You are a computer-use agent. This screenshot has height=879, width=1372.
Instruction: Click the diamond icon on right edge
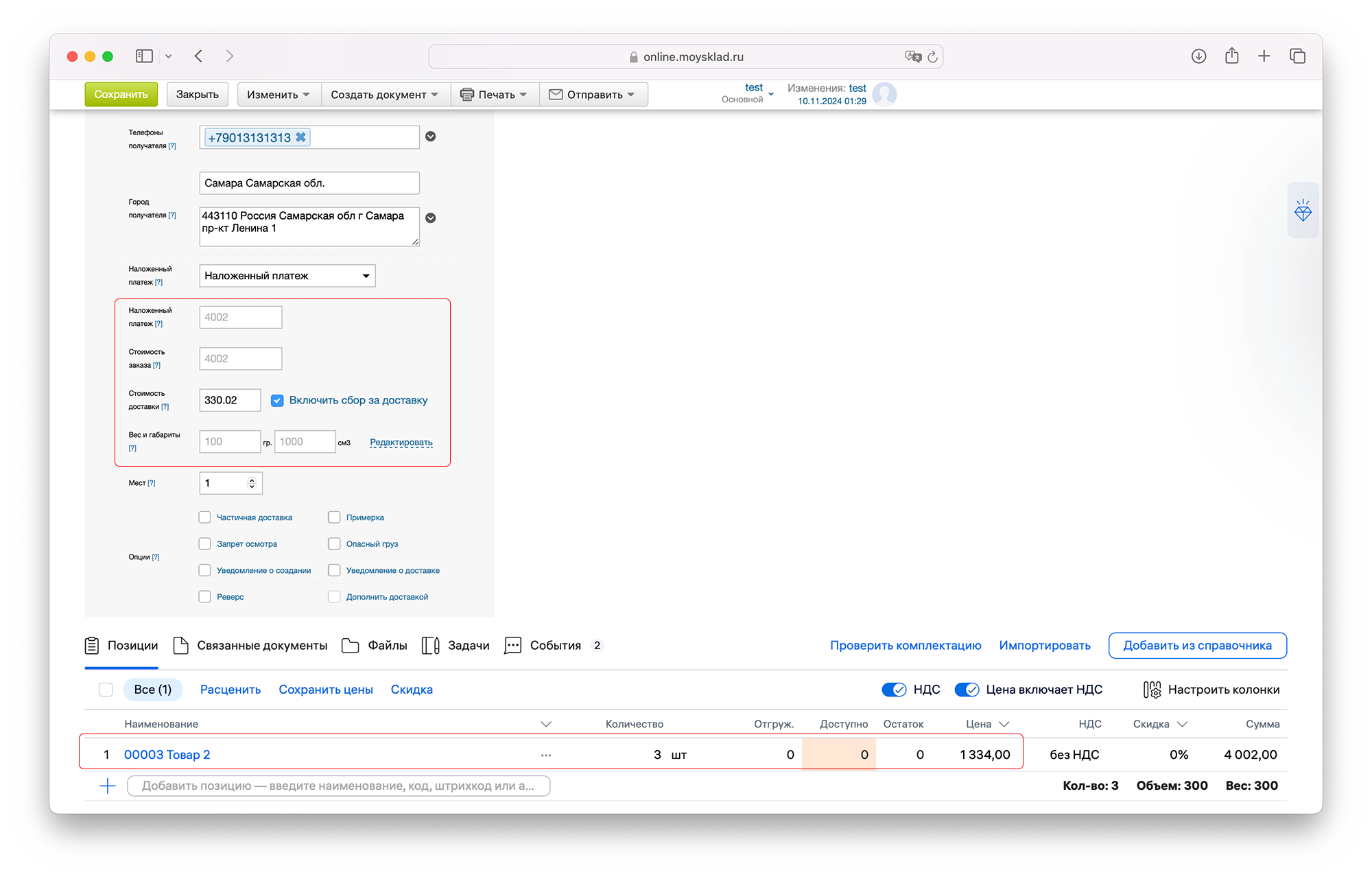click(1302, 211)
